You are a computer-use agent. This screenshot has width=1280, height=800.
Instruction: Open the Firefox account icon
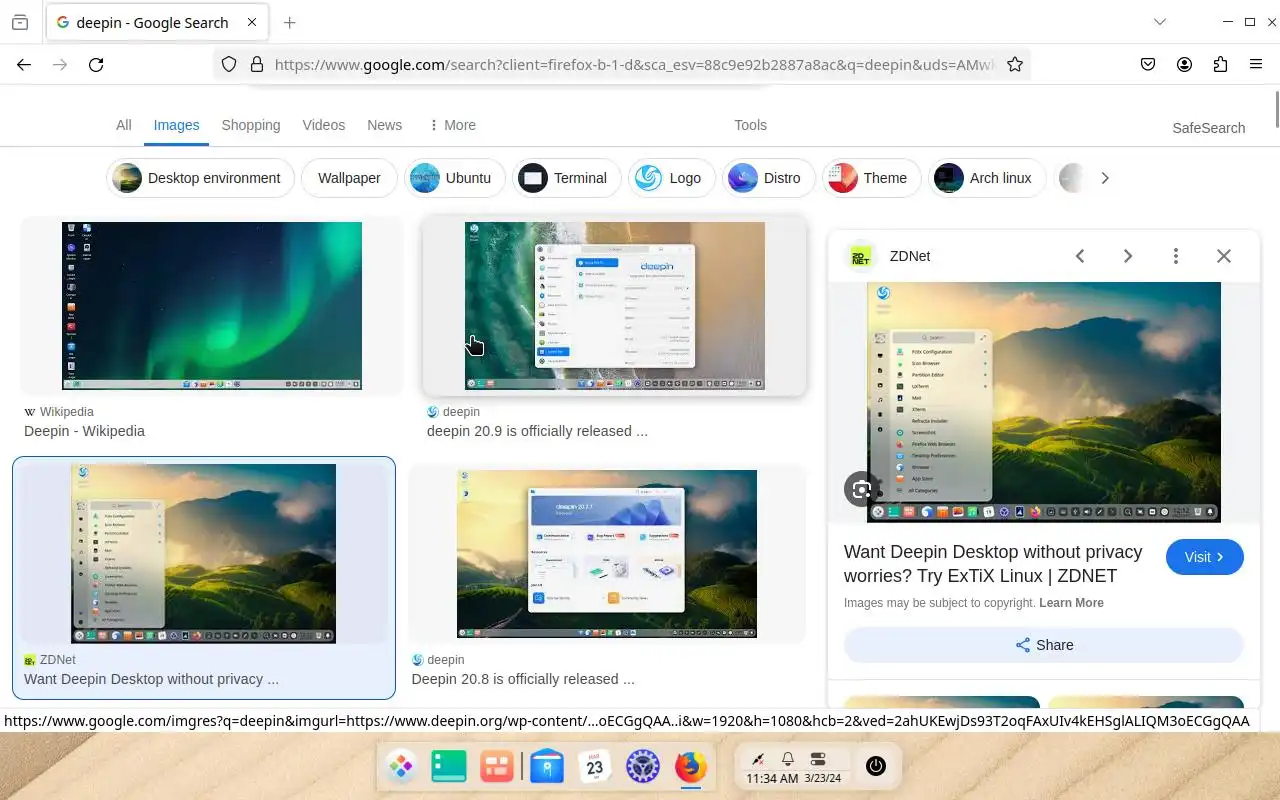tap(1184, 64)
